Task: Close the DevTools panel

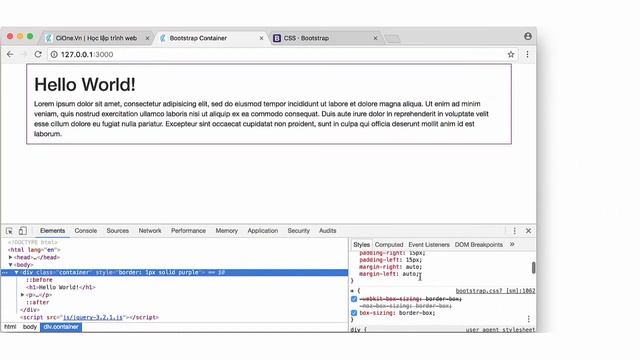Action: [528, 231]
